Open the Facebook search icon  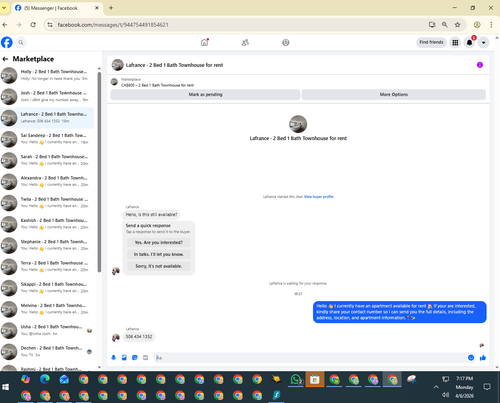pos(21,42)
